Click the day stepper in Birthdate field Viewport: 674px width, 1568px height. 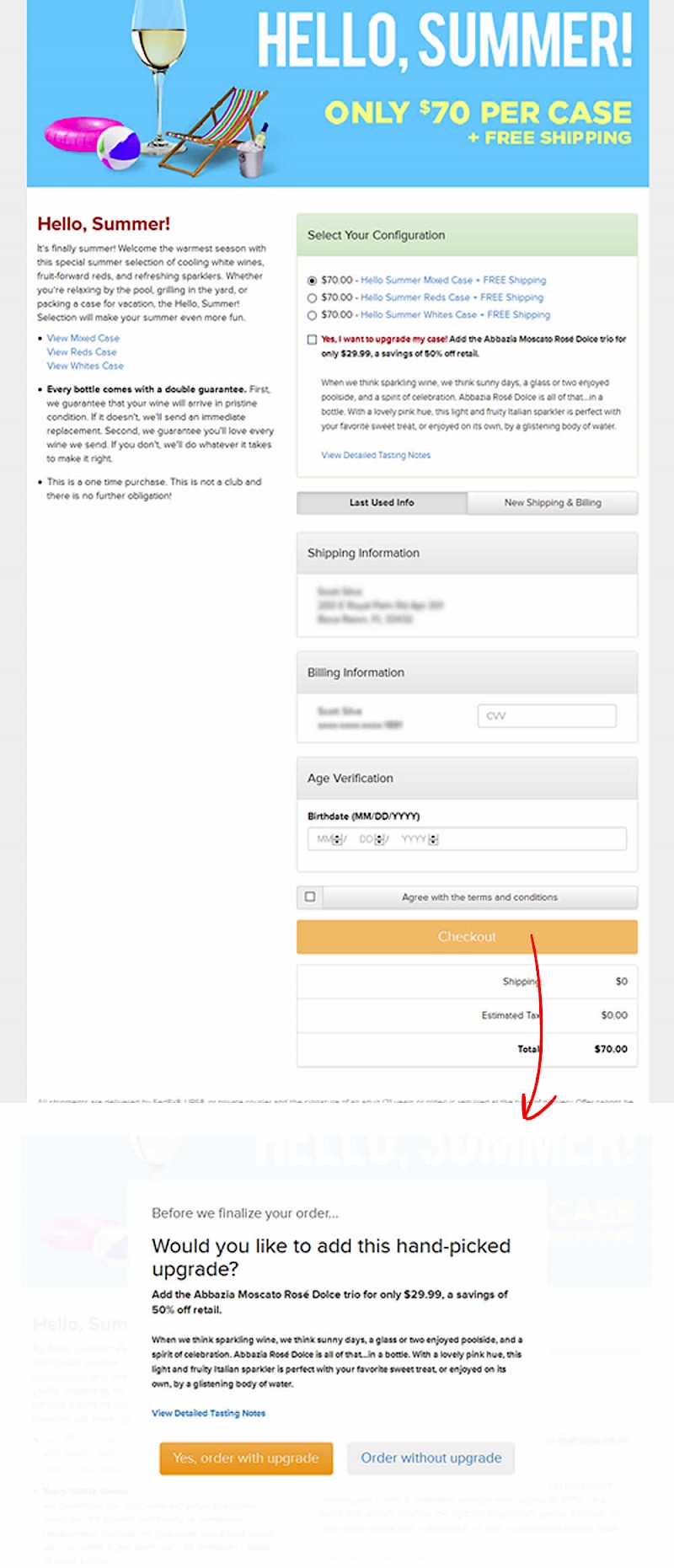[x=379, y=839]
